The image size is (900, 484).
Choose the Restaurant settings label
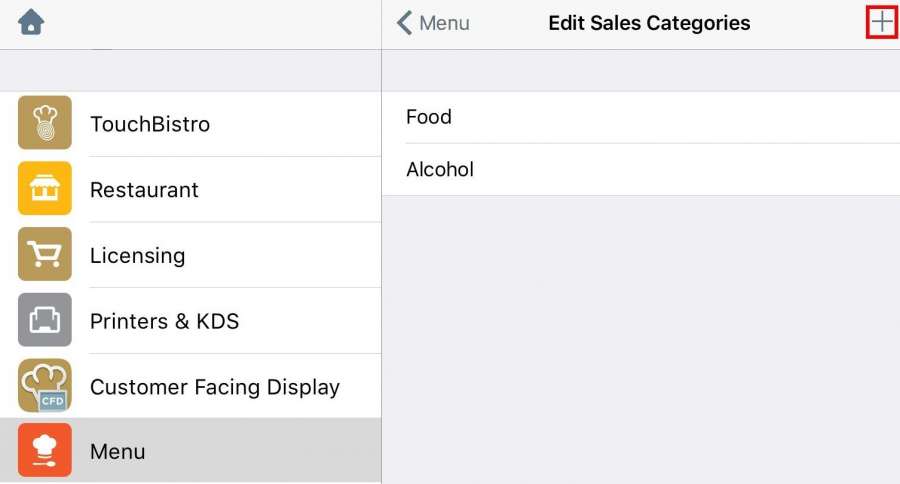point(144,190)
